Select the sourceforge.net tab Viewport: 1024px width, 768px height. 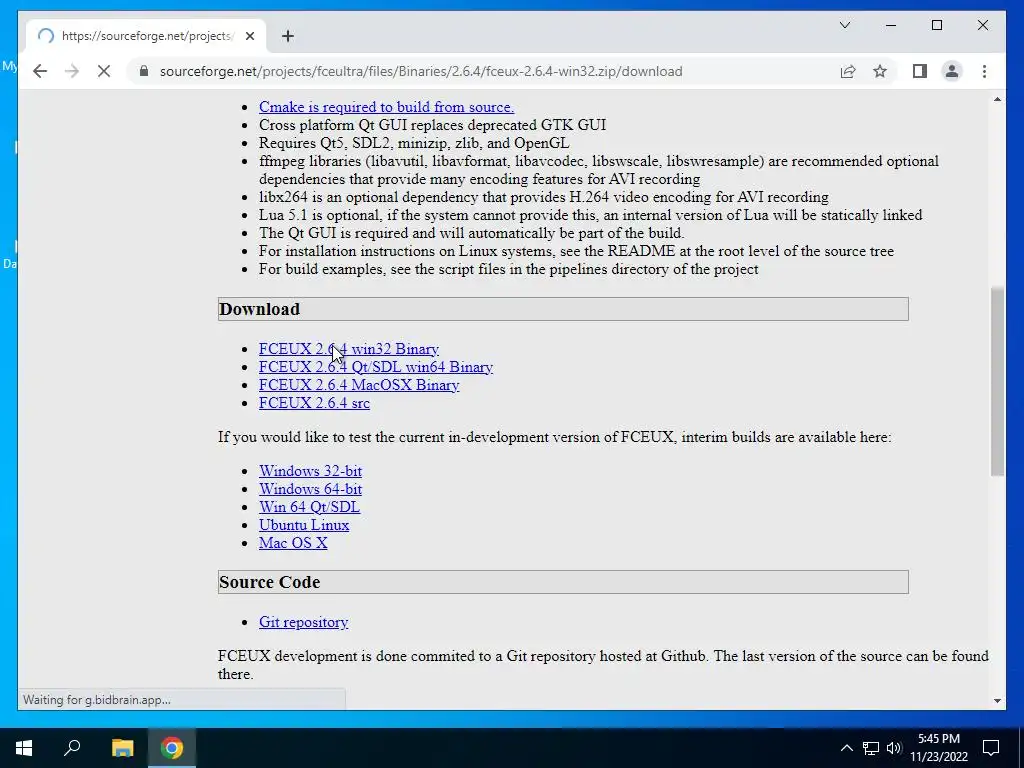coord(146,37)
